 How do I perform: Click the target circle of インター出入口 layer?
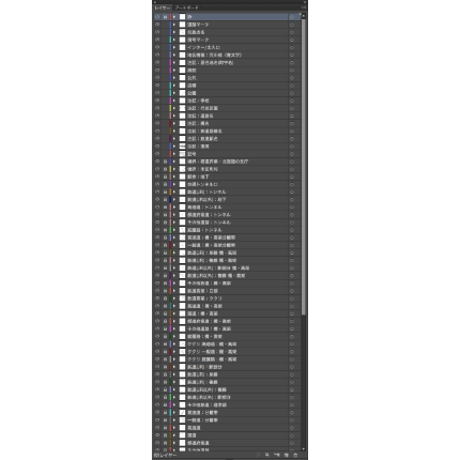point(292,47)
